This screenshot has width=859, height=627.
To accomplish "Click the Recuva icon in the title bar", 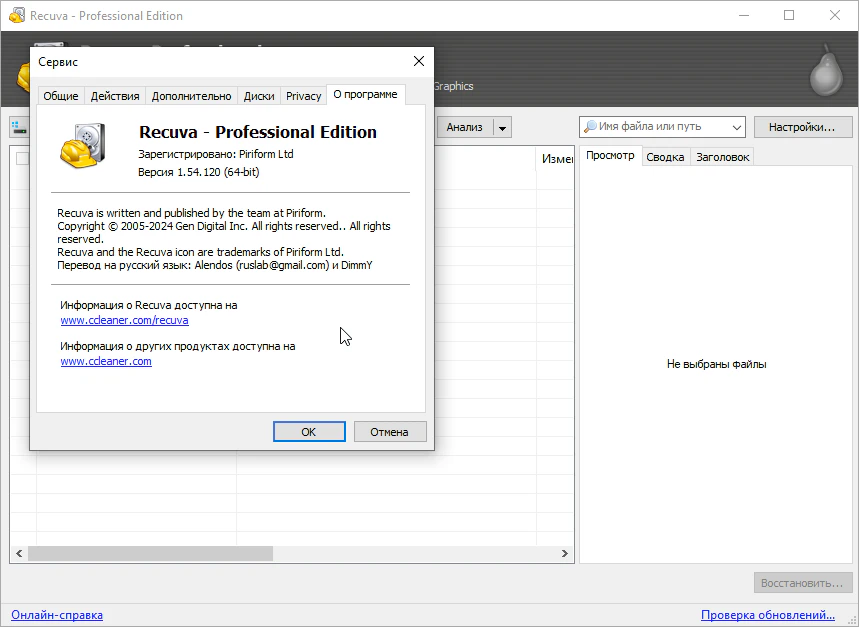I will tap(16, 16).
